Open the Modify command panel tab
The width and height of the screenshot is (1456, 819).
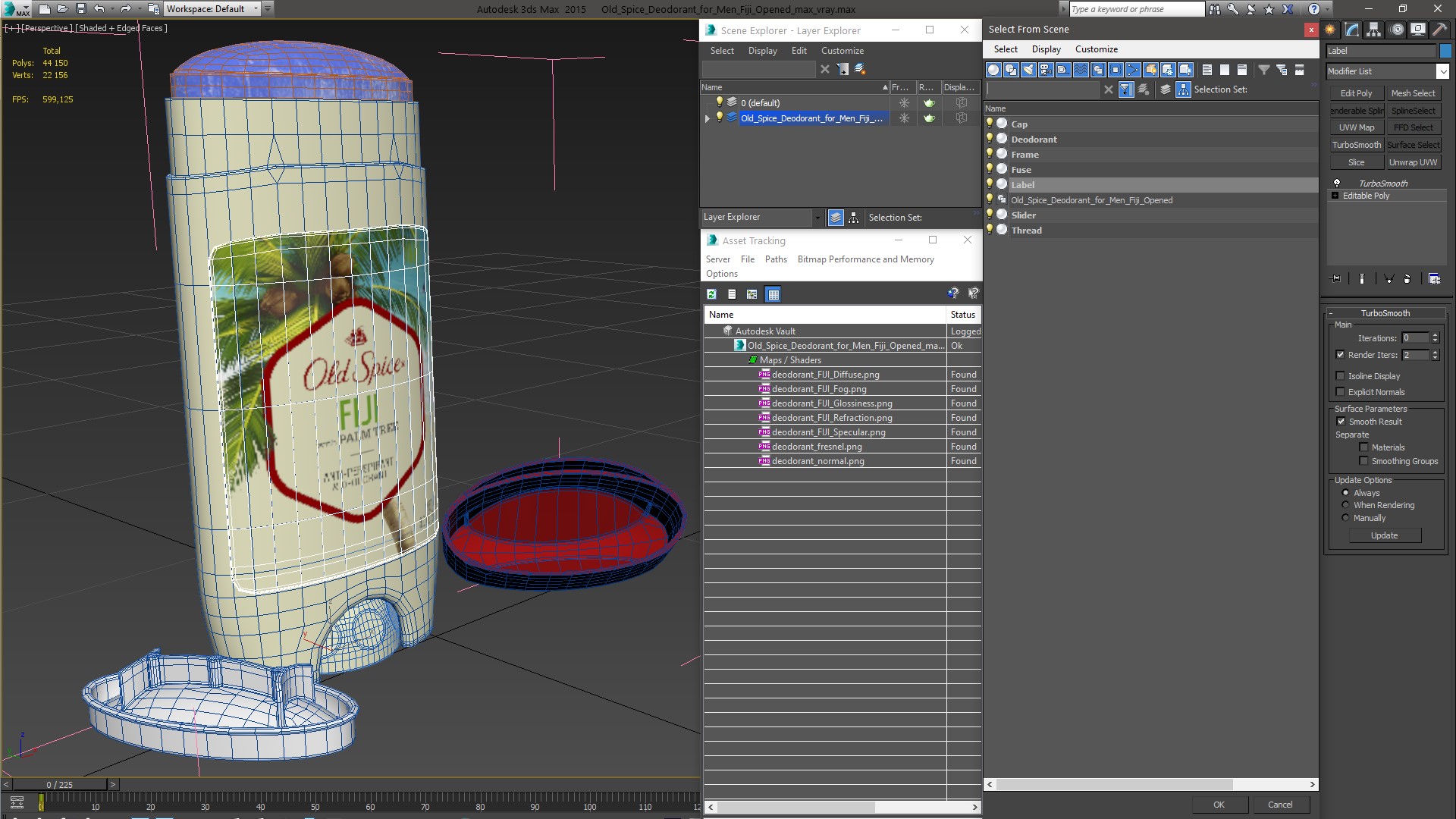(1352, 30)
